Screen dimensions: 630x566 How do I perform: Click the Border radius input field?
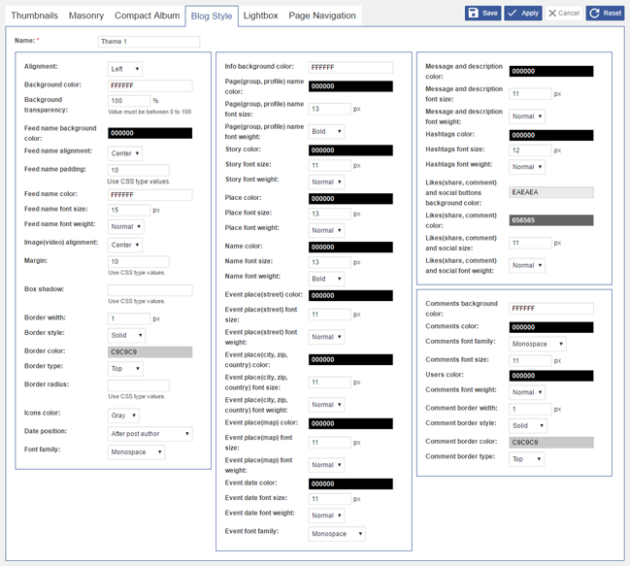[138, 385]
